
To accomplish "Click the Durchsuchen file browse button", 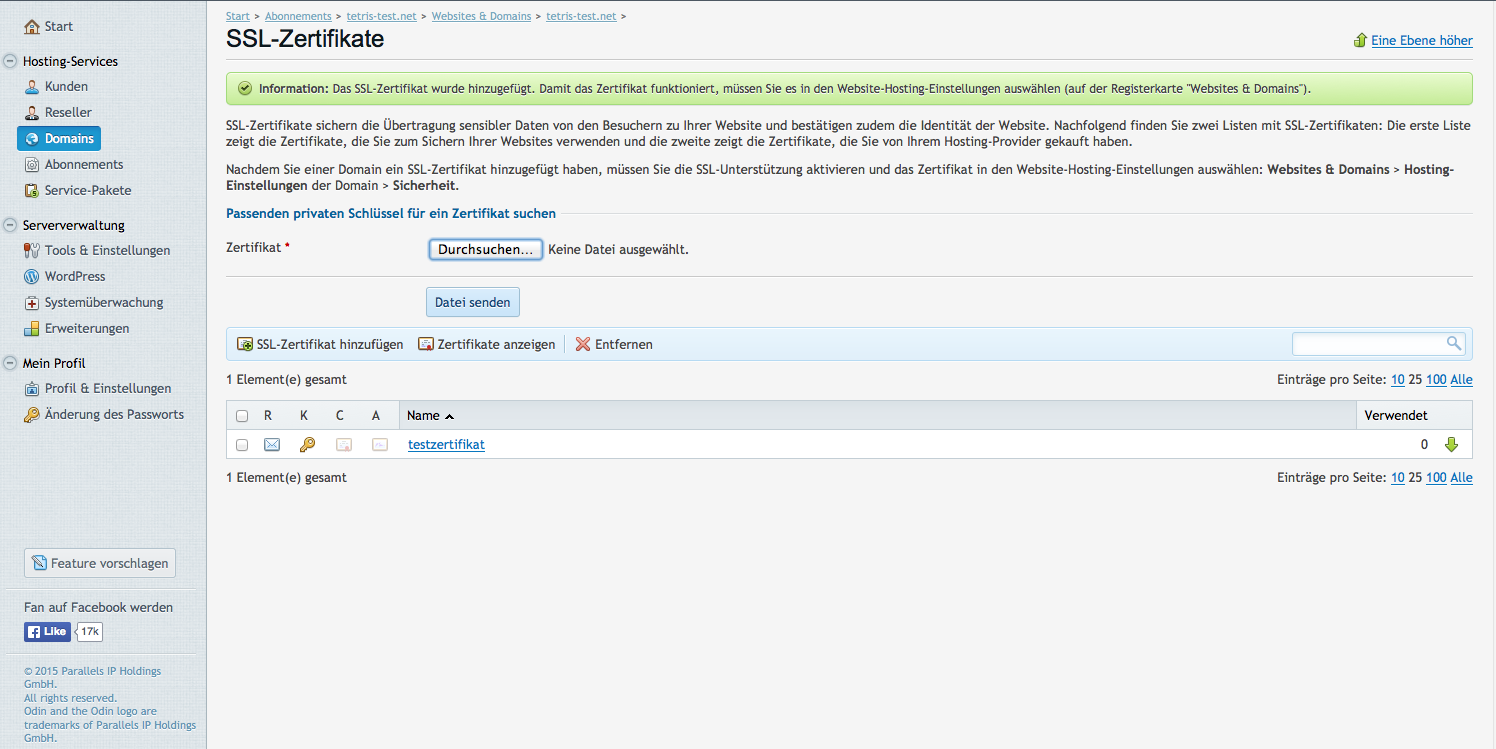I will [x=485, y=250].
